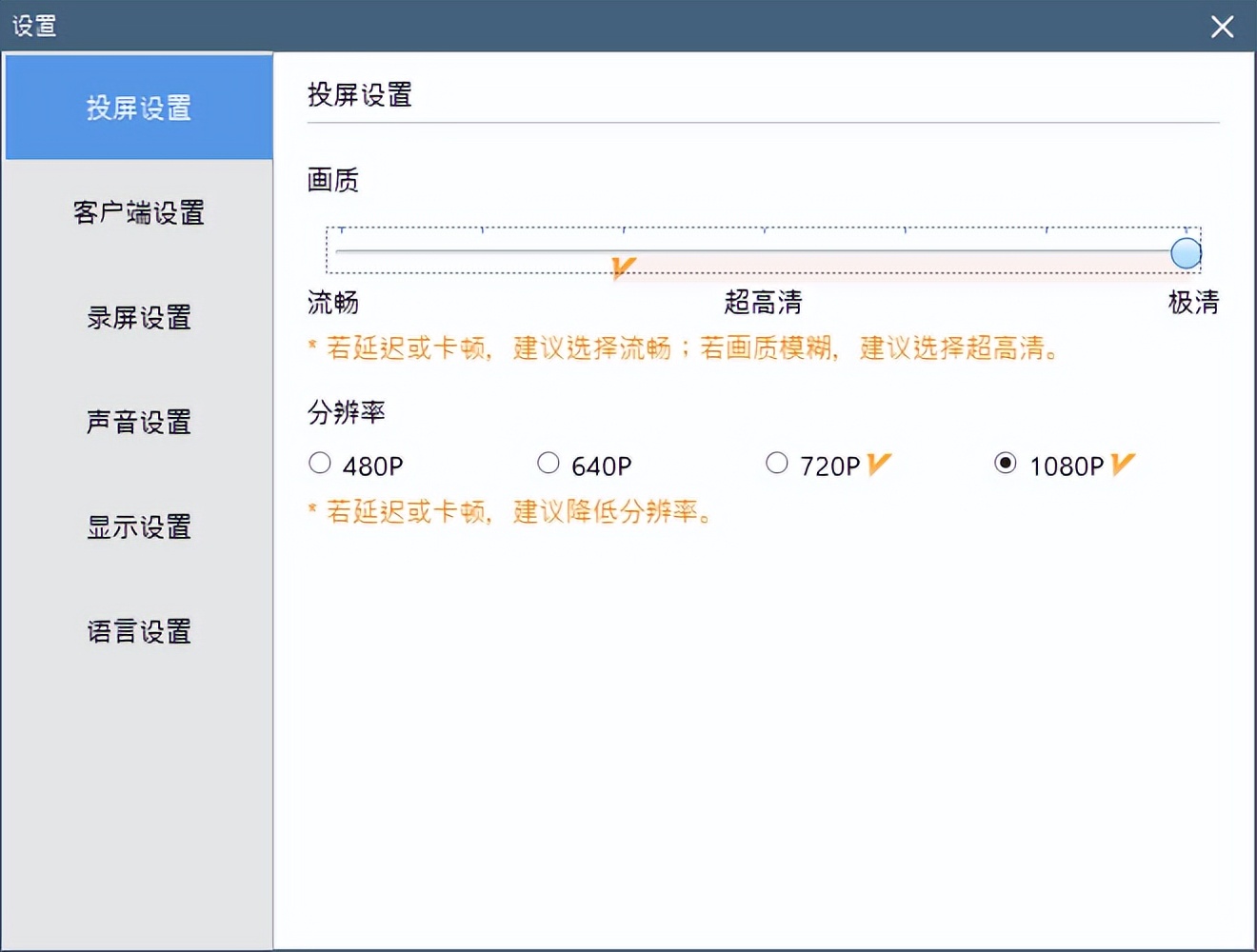The image size is (1257, 952).
Task: Choose the 640P resolution option
Action: (x=549, y=463)
